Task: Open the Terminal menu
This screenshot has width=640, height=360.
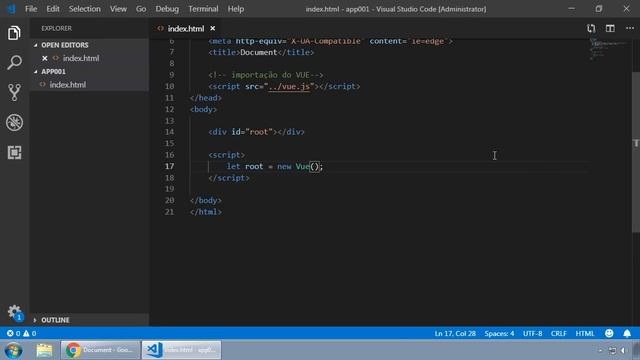Action: coord(203,9)
